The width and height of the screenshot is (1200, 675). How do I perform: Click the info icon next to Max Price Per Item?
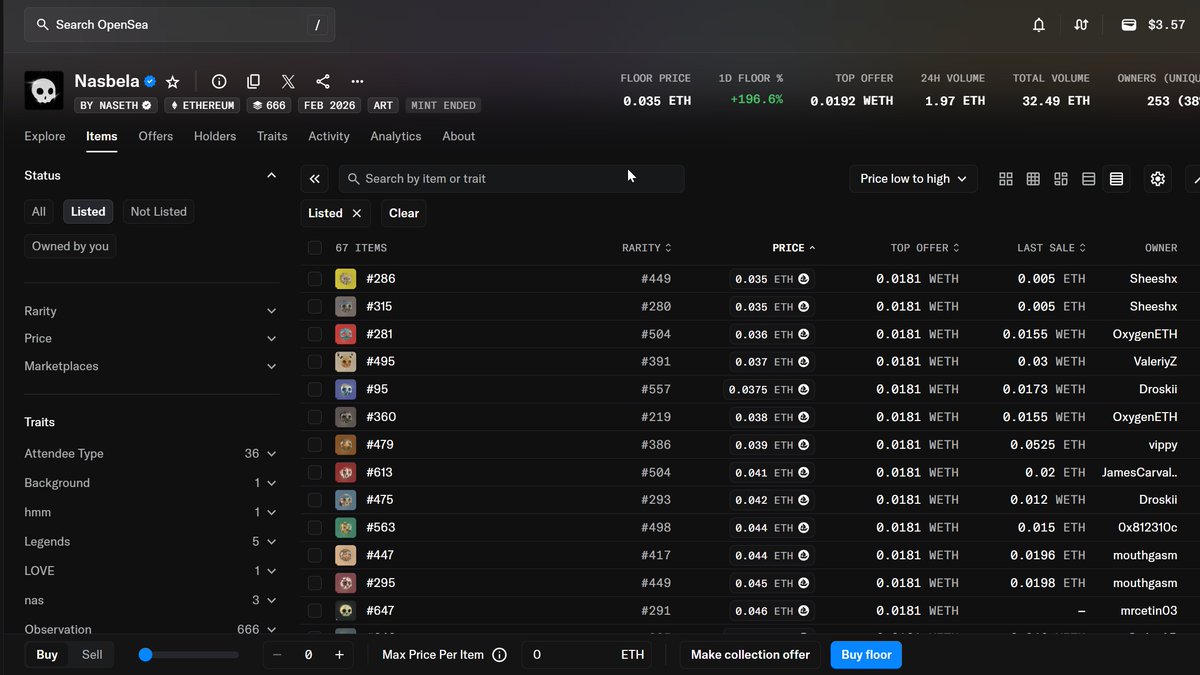500,655
